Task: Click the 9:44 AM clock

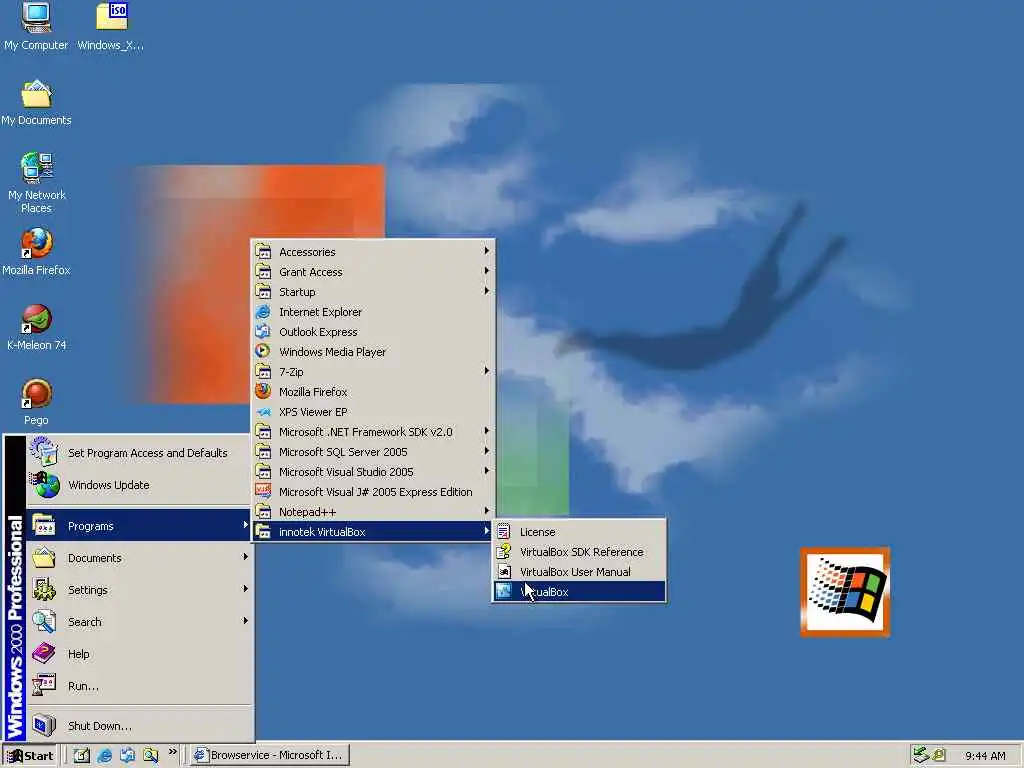Action: (985, 756)
